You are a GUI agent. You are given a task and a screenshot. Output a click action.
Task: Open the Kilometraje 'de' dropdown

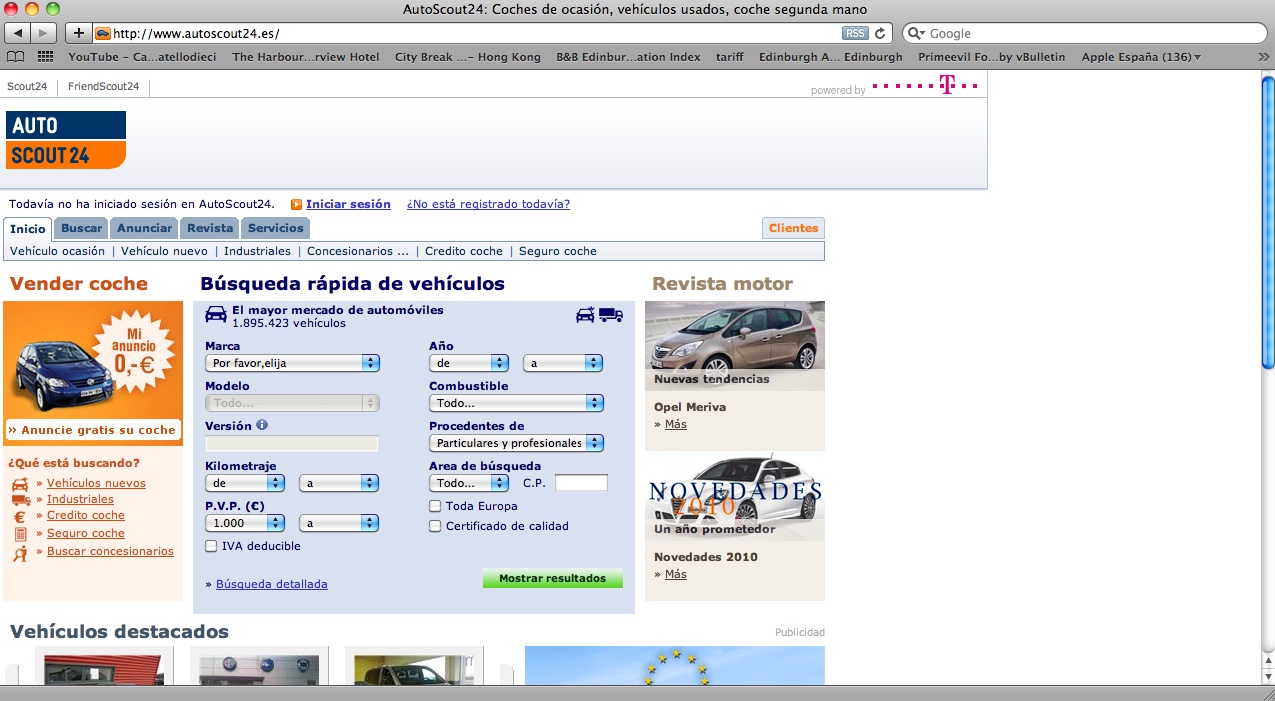pyautogui.click(x=245, y=483)
